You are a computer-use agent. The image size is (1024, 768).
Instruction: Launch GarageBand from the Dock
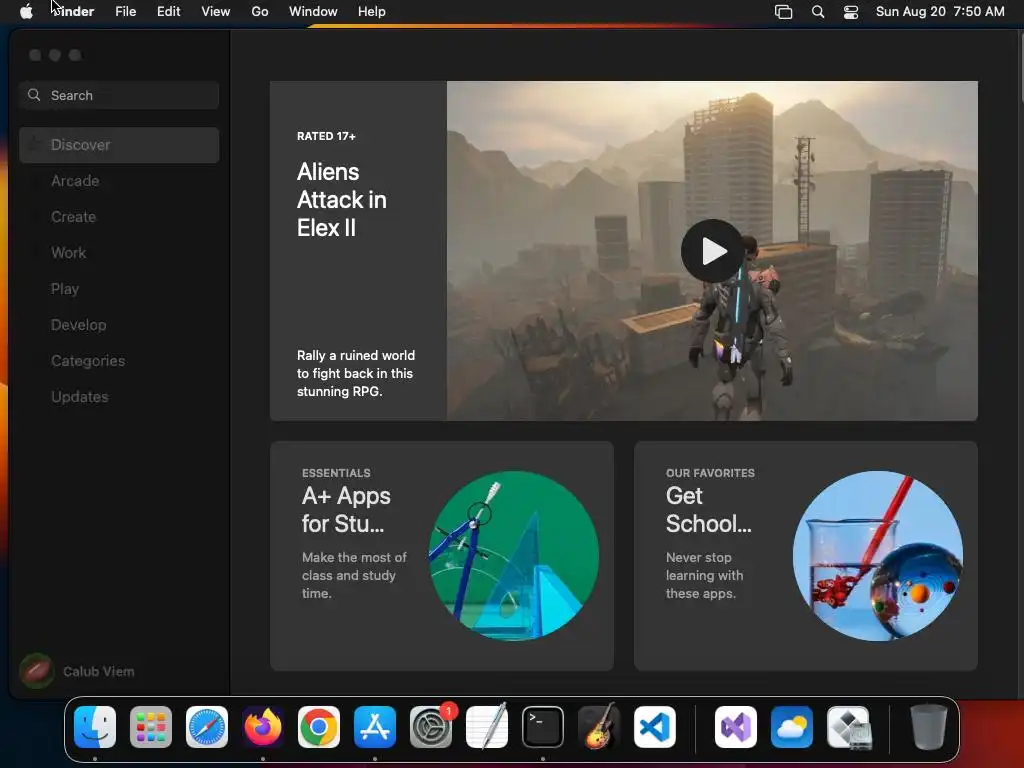click(x=599, y=727)
